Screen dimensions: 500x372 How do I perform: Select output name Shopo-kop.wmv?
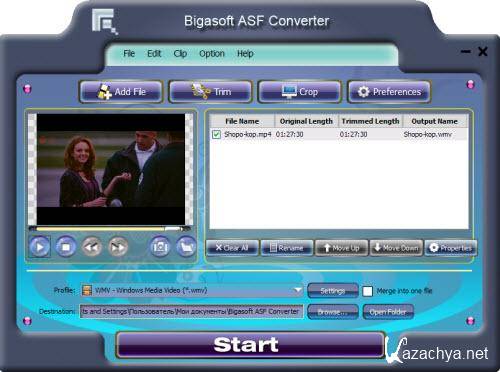tap(428, 135)
